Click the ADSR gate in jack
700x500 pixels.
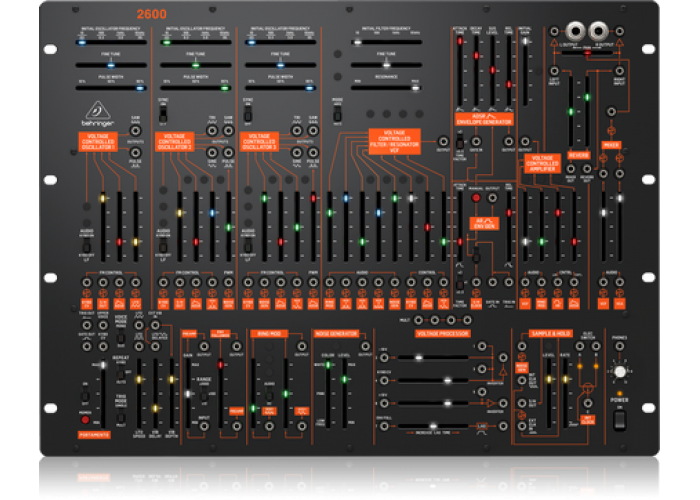[476, 142]
